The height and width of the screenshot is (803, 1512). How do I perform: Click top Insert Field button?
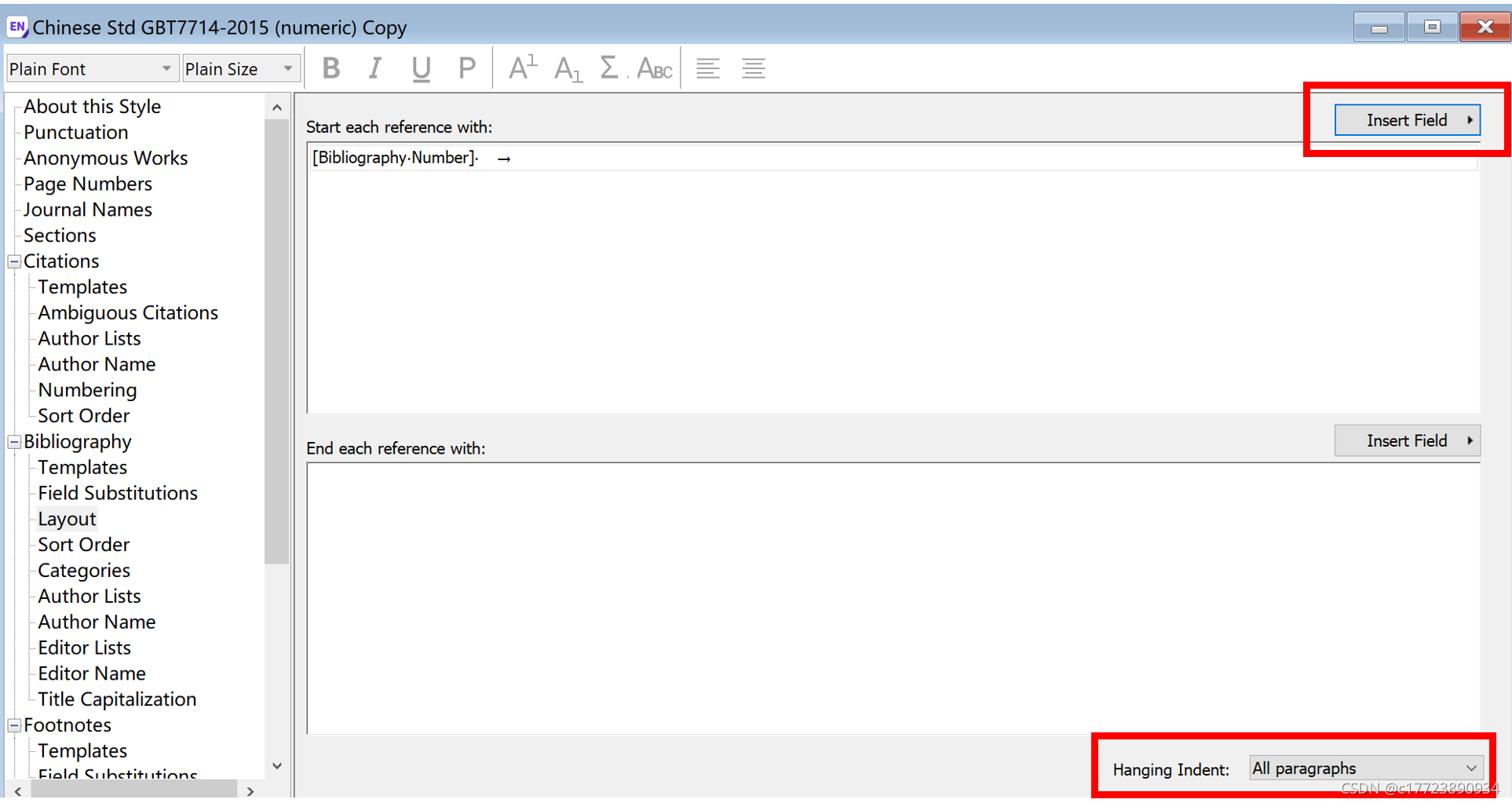pos(1407,120)
